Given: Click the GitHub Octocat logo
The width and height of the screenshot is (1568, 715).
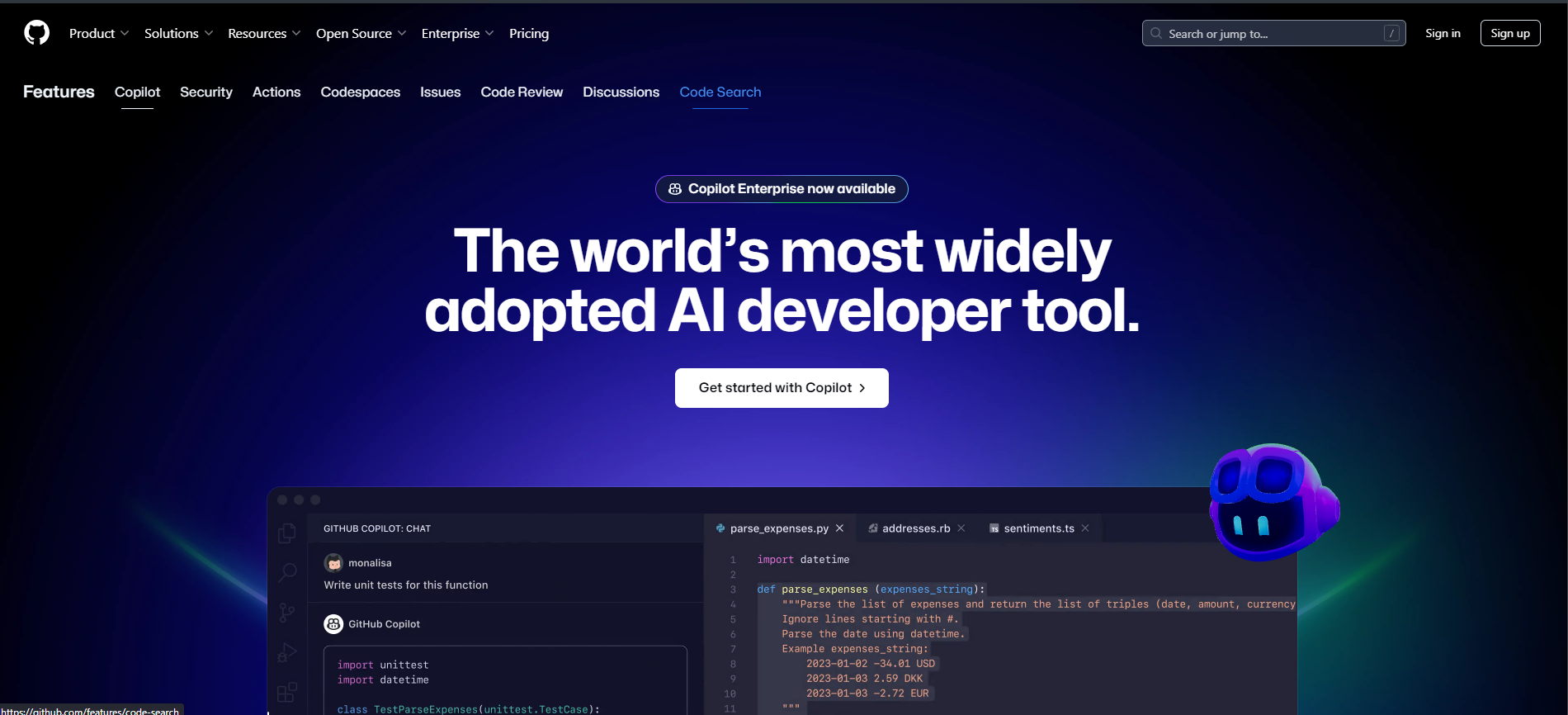Looking at the screenshot, I should pos(36,33).
